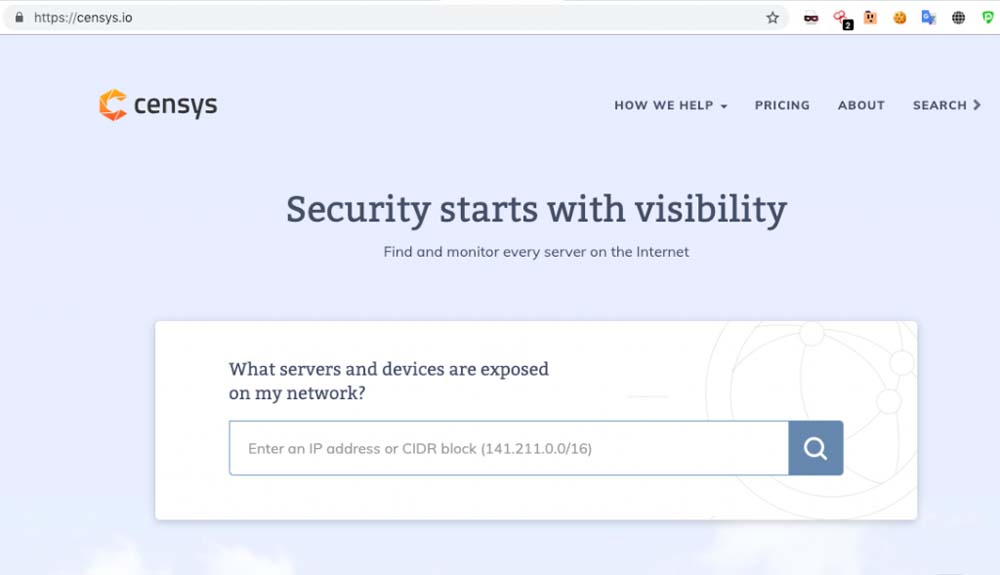Click the Search chevron arrow

(x=976, y=105)
